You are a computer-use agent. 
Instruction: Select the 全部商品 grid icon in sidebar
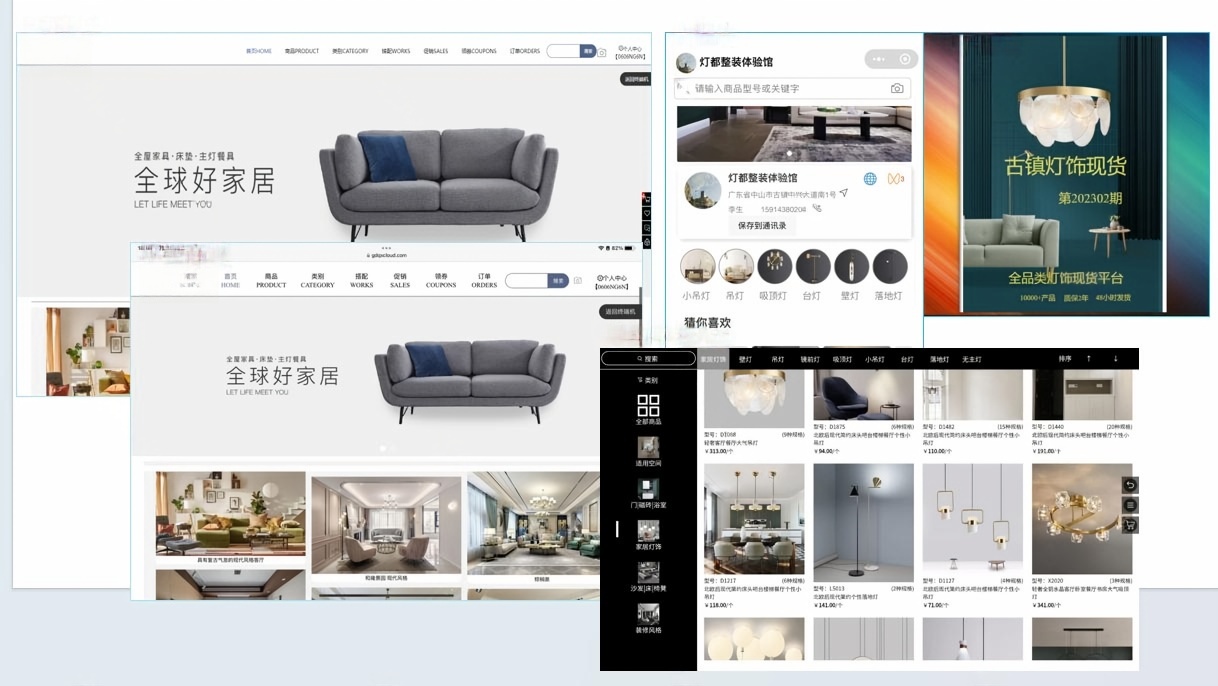(x=648, y=406)
